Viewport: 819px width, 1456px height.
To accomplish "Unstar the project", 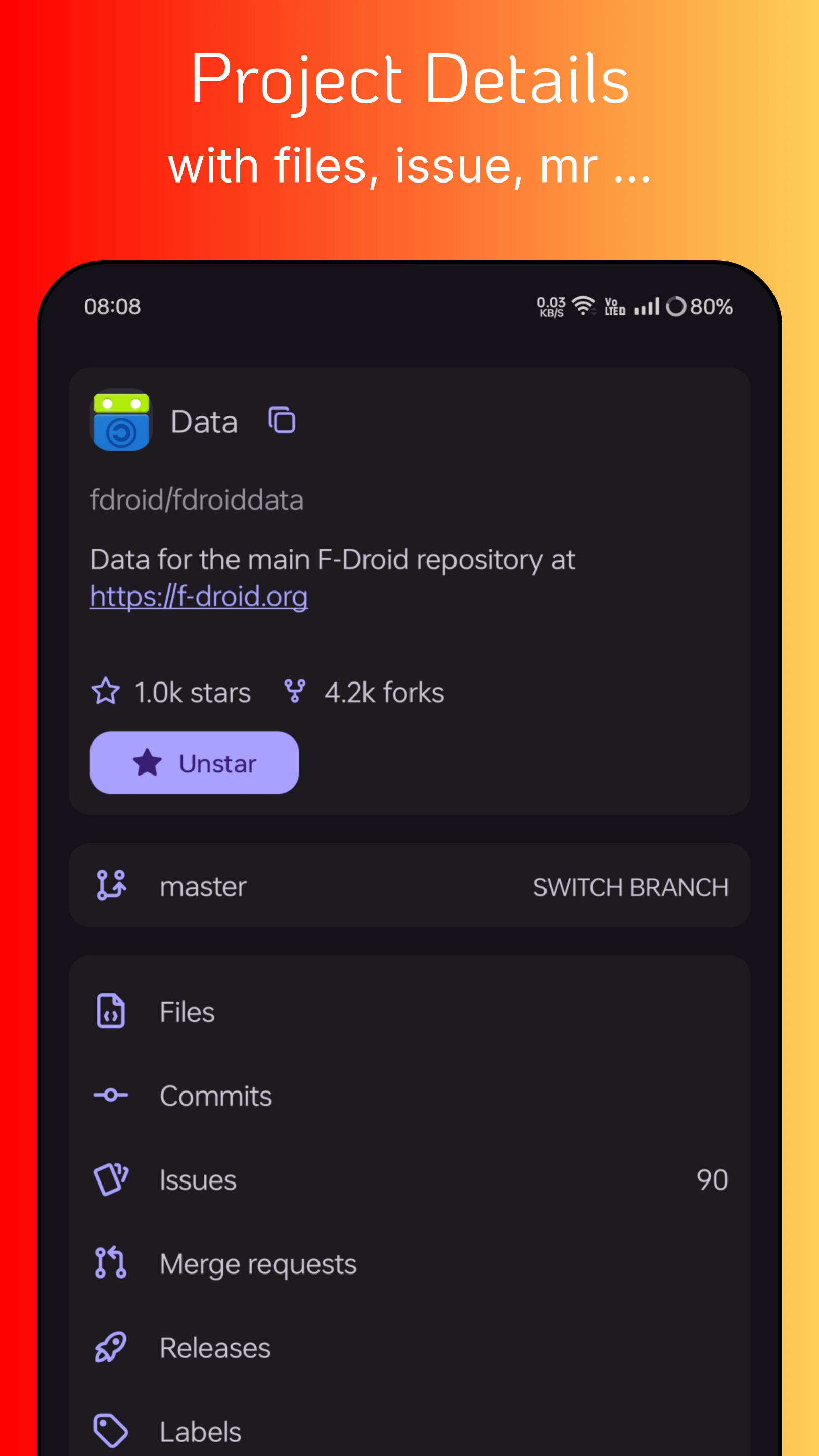I will tap(195, 762).
